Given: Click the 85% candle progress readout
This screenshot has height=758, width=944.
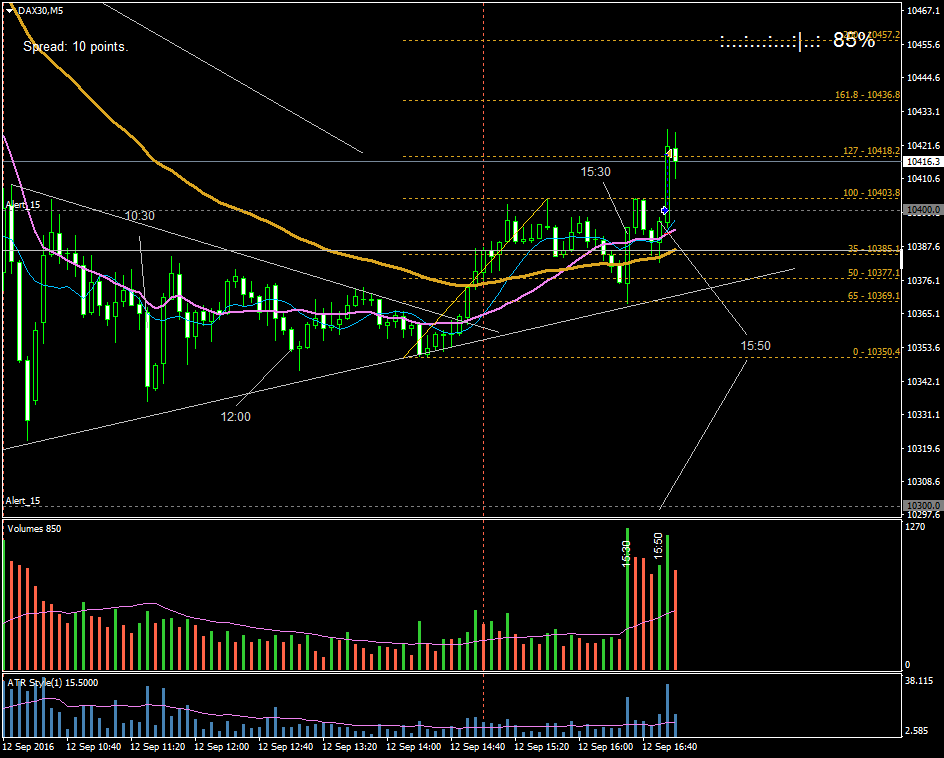Looking at the screenshot, I should pos(853,40).
